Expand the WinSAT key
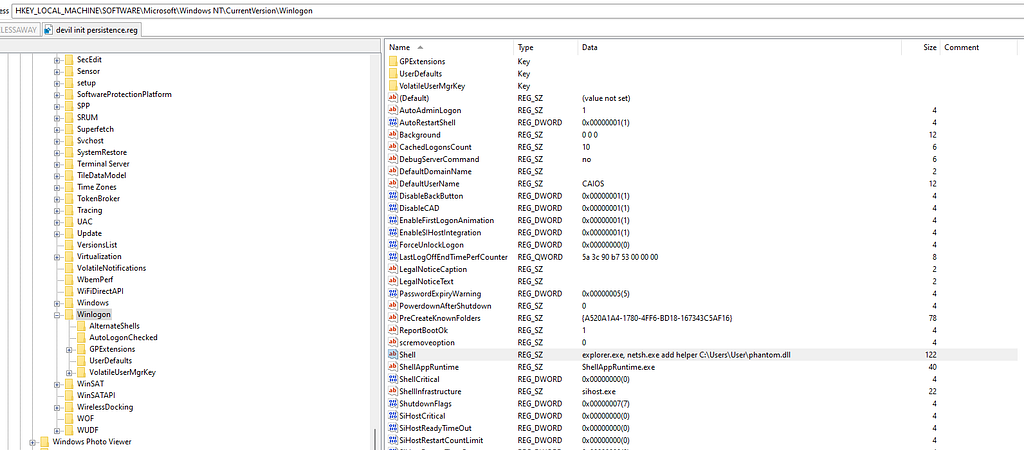This screenshot has width=1024, height=450. click(x=57, y=384)
